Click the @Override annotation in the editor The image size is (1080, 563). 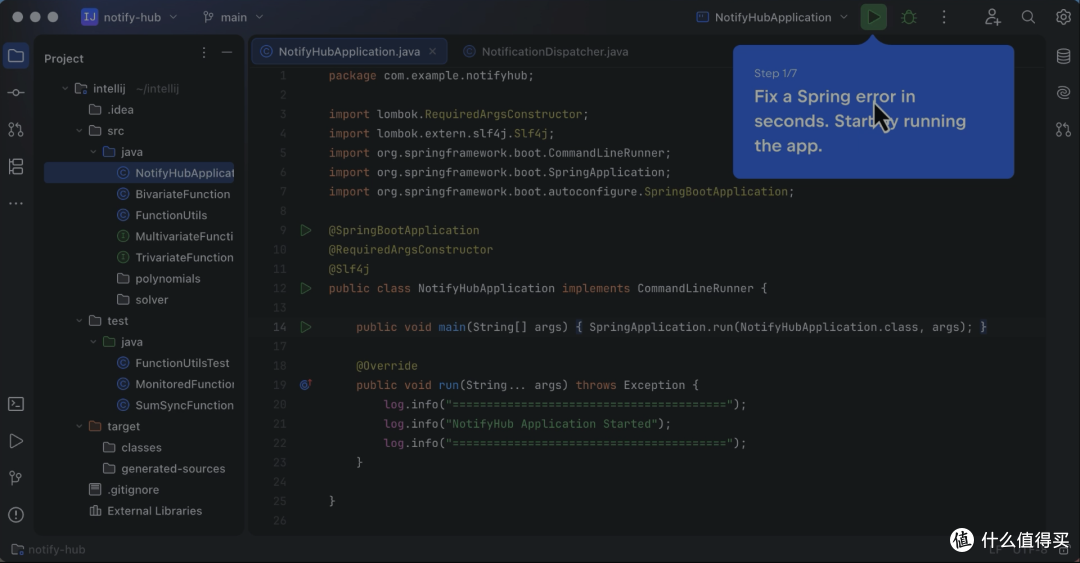point(386,366)
